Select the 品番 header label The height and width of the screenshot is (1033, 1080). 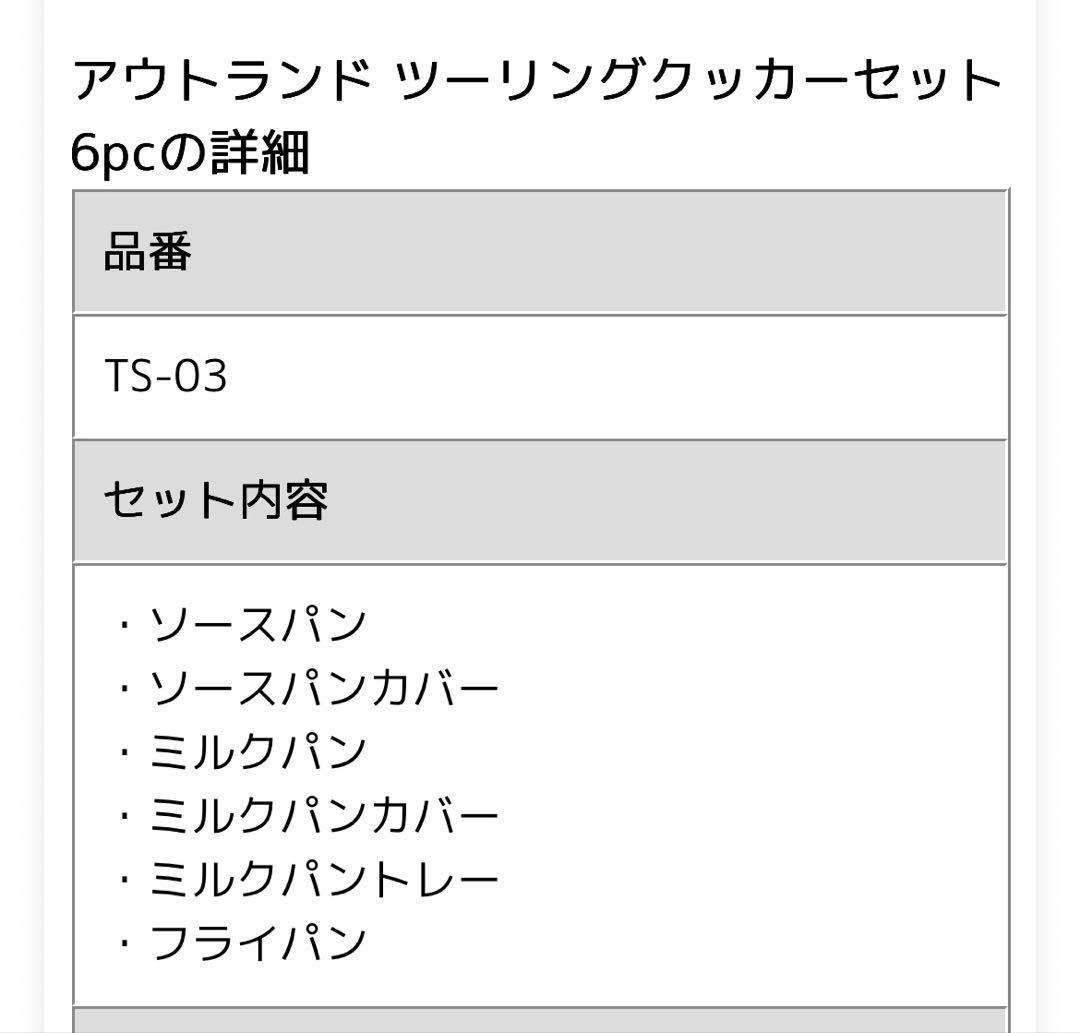pos(147,252)
